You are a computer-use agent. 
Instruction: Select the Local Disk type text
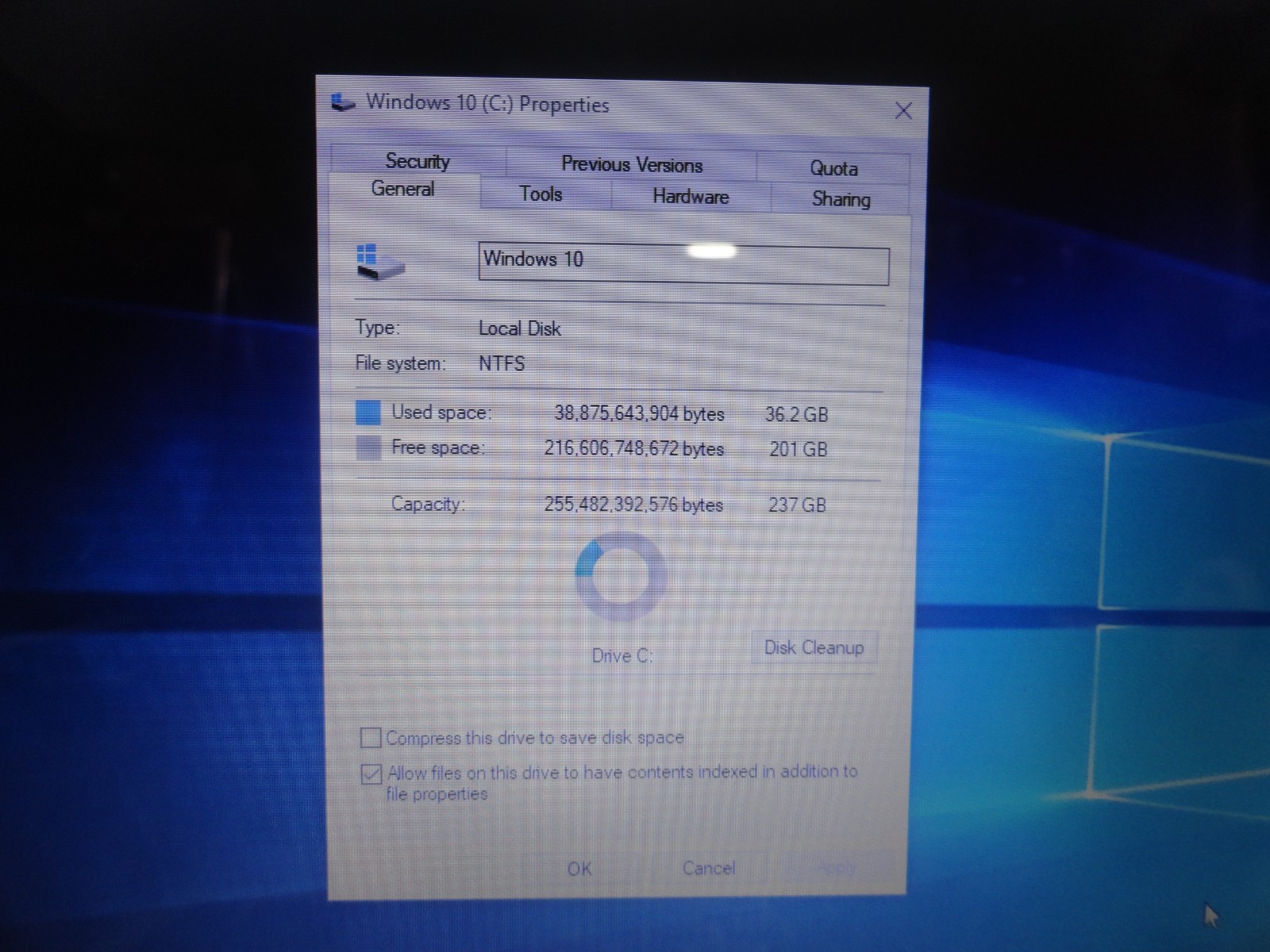[520, 328]
